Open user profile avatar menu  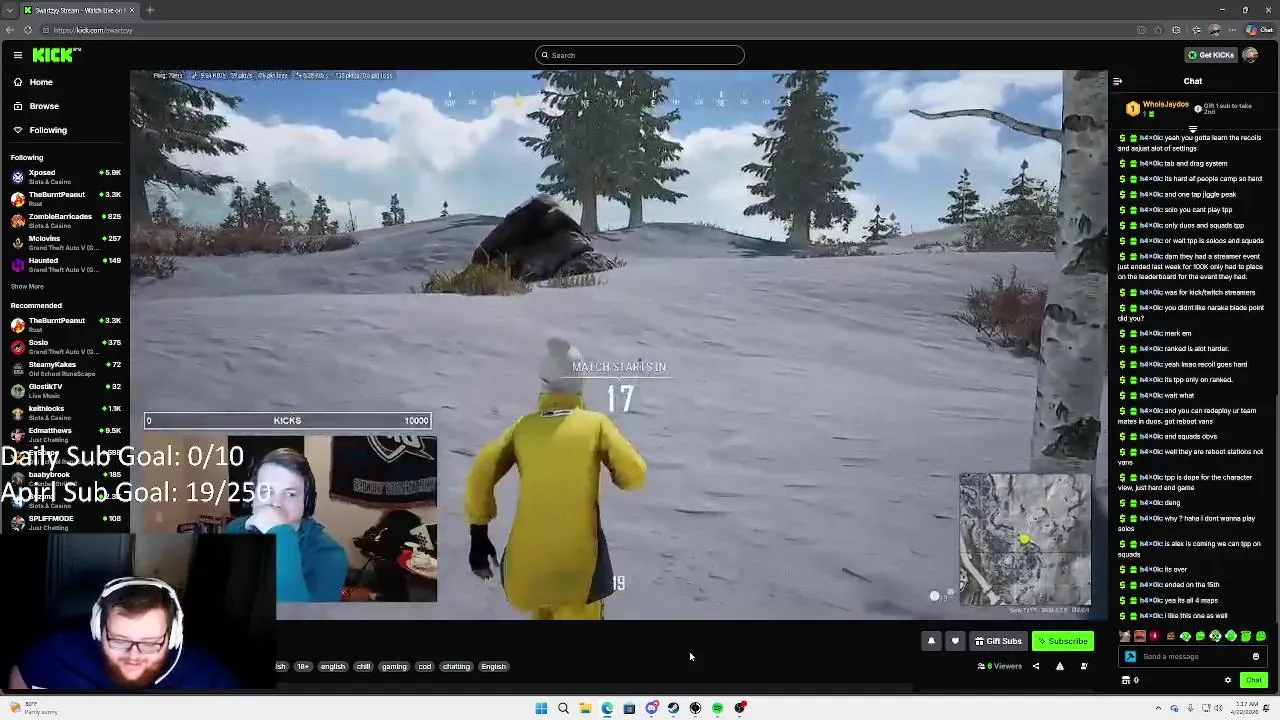click(1250, 55)
